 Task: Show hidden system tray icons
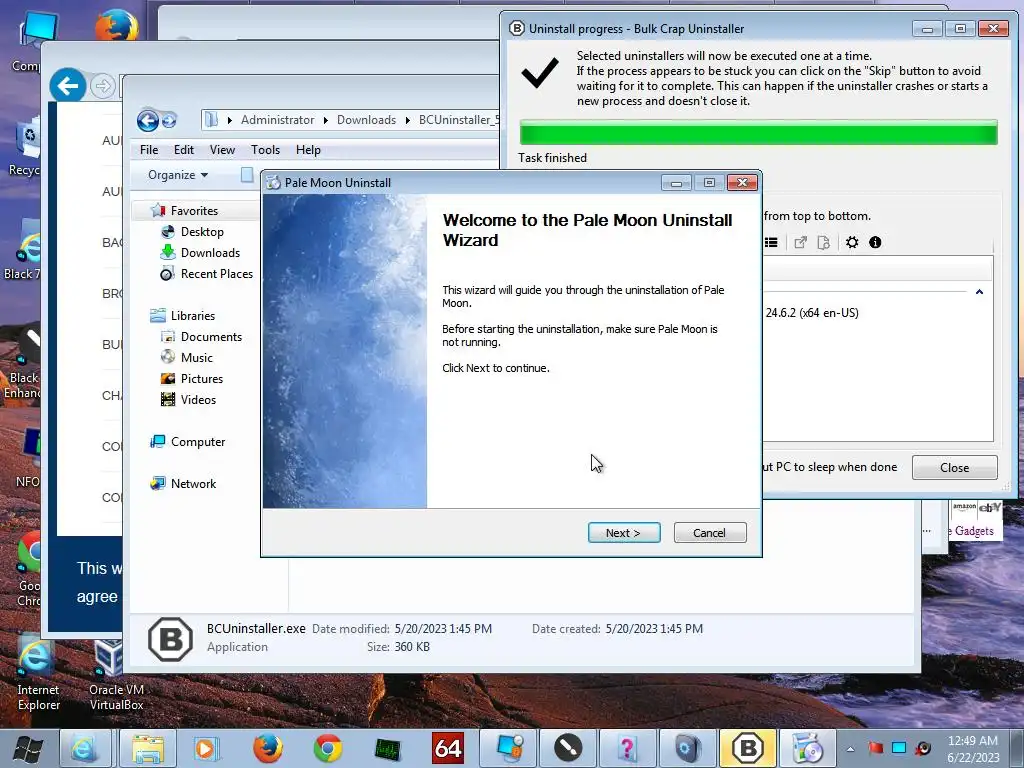[850, 749]
